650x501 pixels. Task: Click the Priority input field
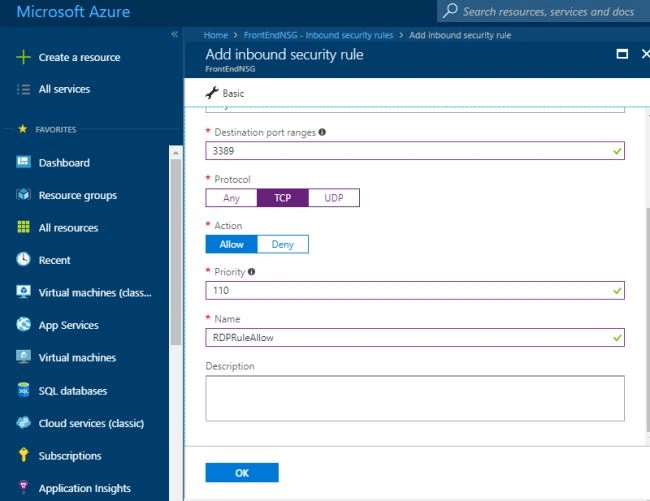[x=415, y=290]
